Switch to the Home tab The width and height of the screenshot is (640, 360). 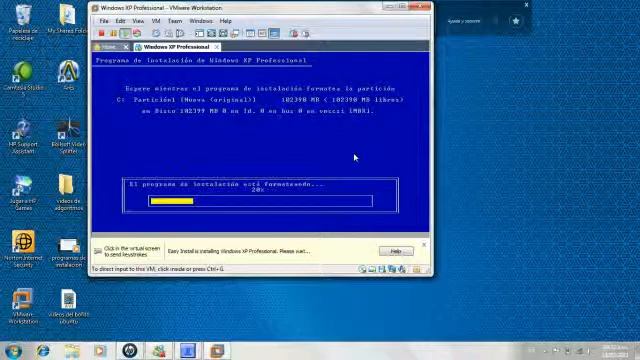point(108,47)
